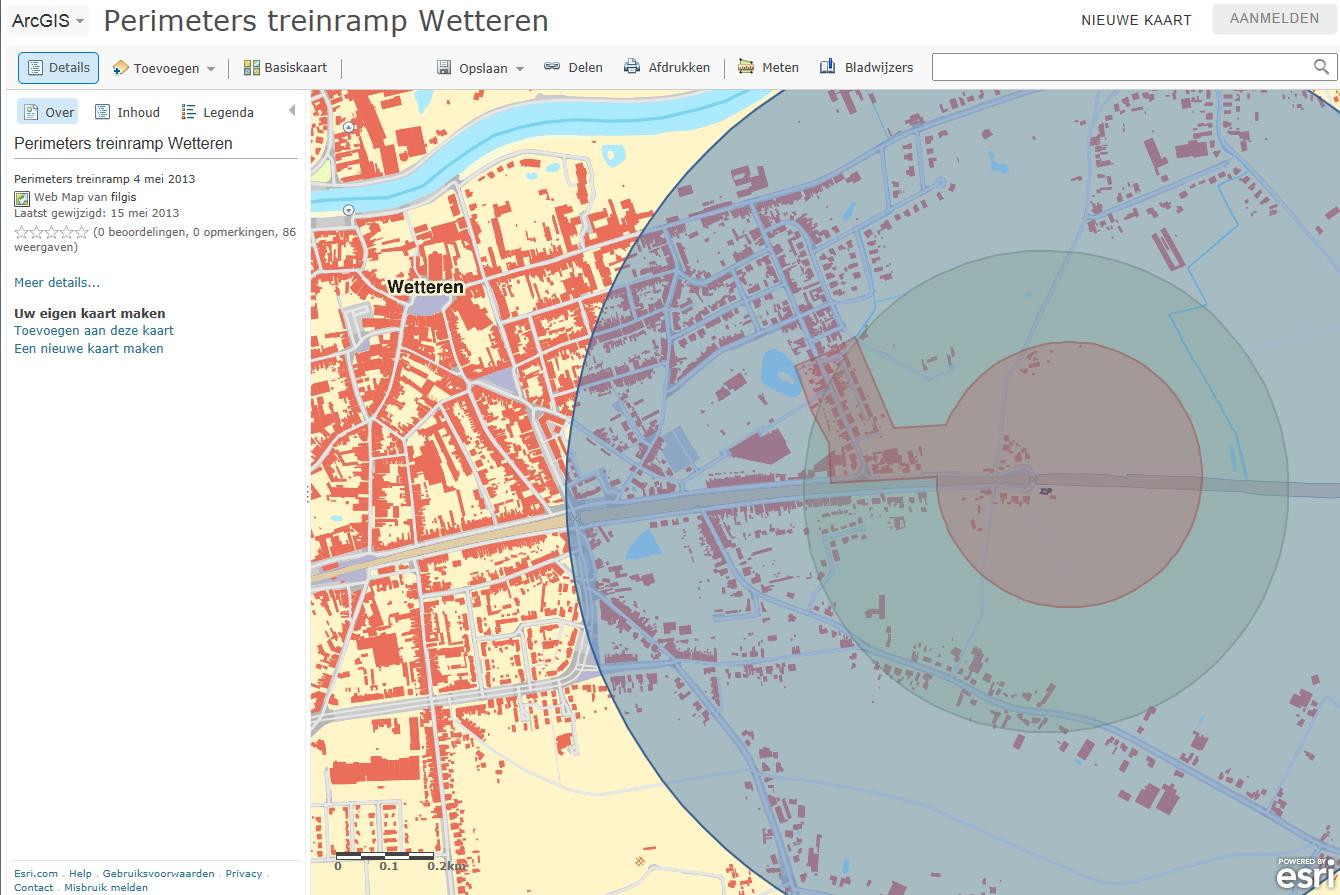Screen dimensions: 1340x895
Task: Click 'Laatst gewijzigd: 15 mei 2013' text
Action: (97, 213)
